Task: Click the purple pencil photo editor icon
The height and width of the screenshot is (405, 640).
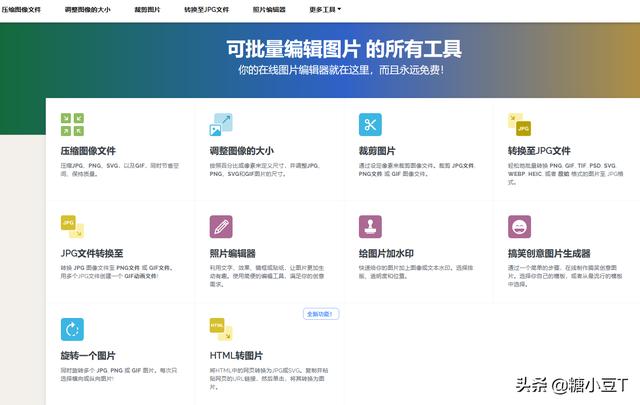Action: pos(221,226)
